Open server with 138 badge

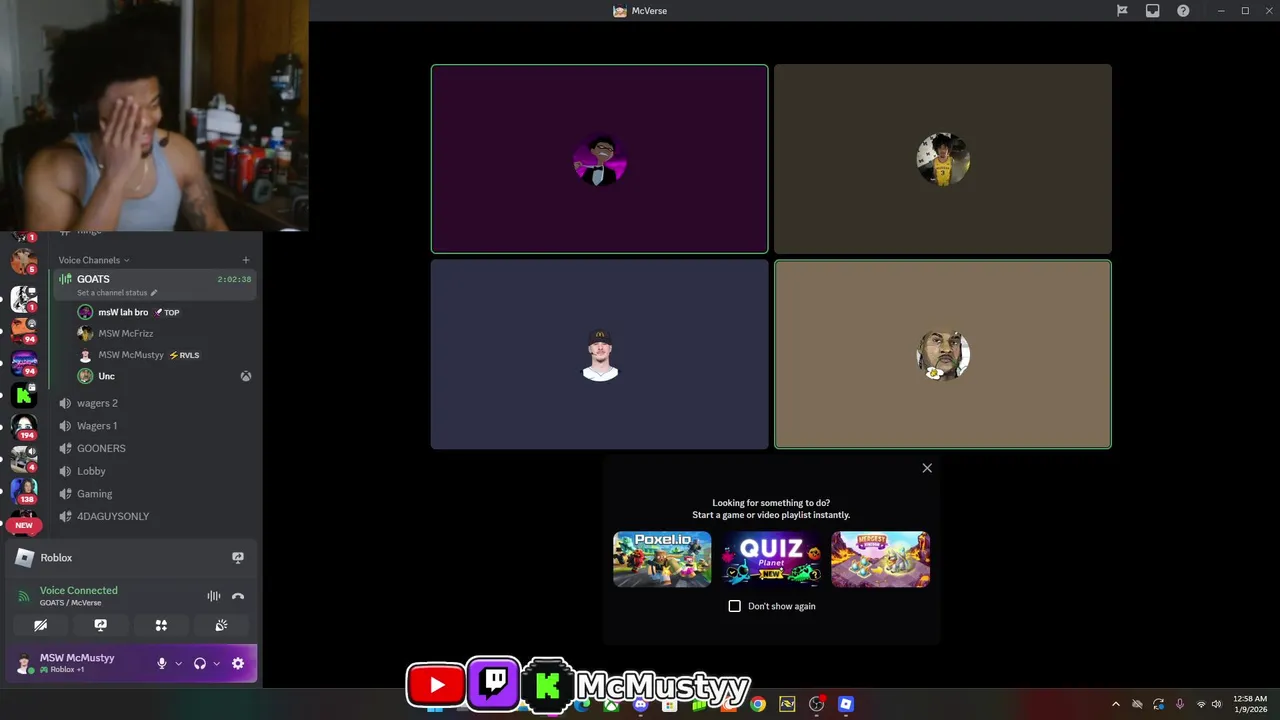pos(23,491)
